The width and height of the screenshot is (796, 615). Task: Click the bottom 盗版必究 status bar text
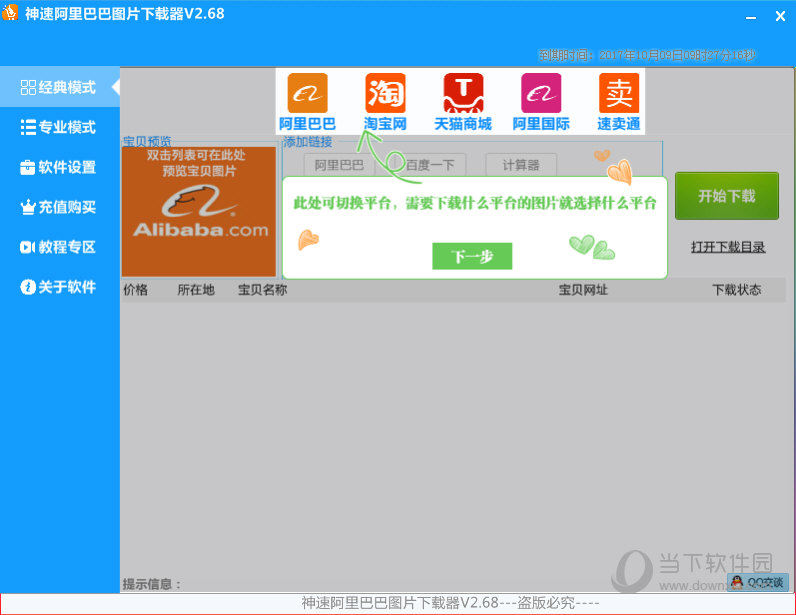450,603
